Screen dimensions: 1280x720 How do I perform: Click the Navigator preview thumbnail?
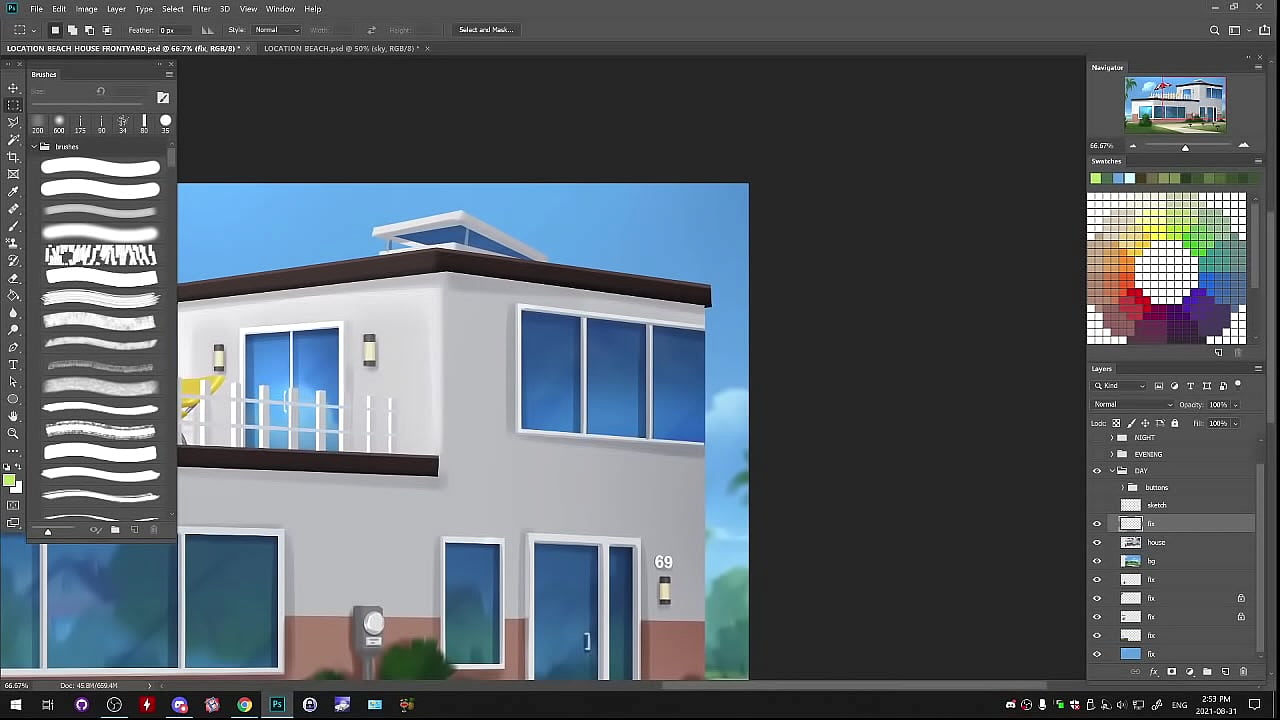click(1175, 104)
